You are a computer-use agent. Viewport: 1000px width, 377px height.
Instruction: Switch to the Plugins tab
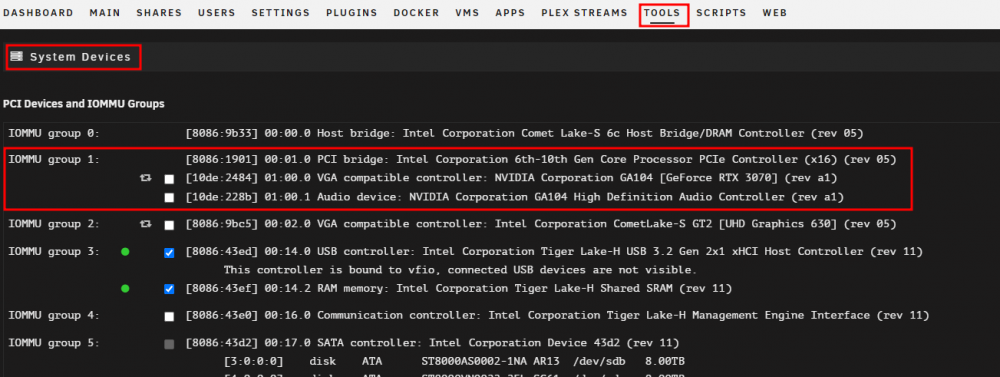[351, 13]
